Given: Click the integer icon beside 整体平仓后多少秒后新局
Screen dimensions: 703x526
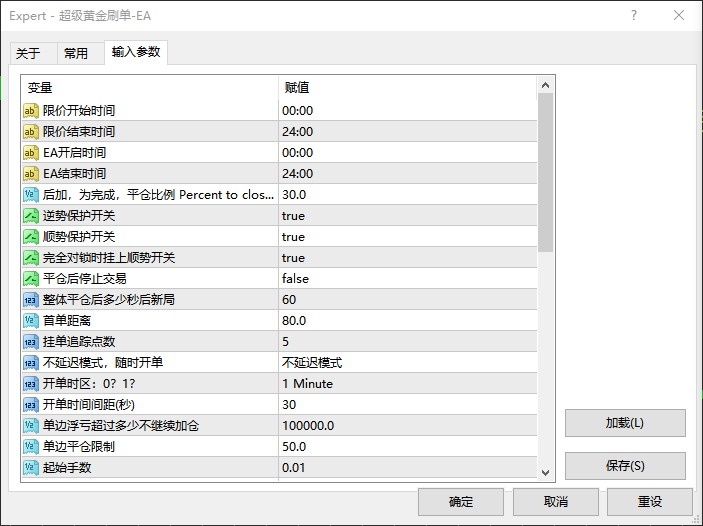Looking at the screenshot, I should (x=31, y=300).
